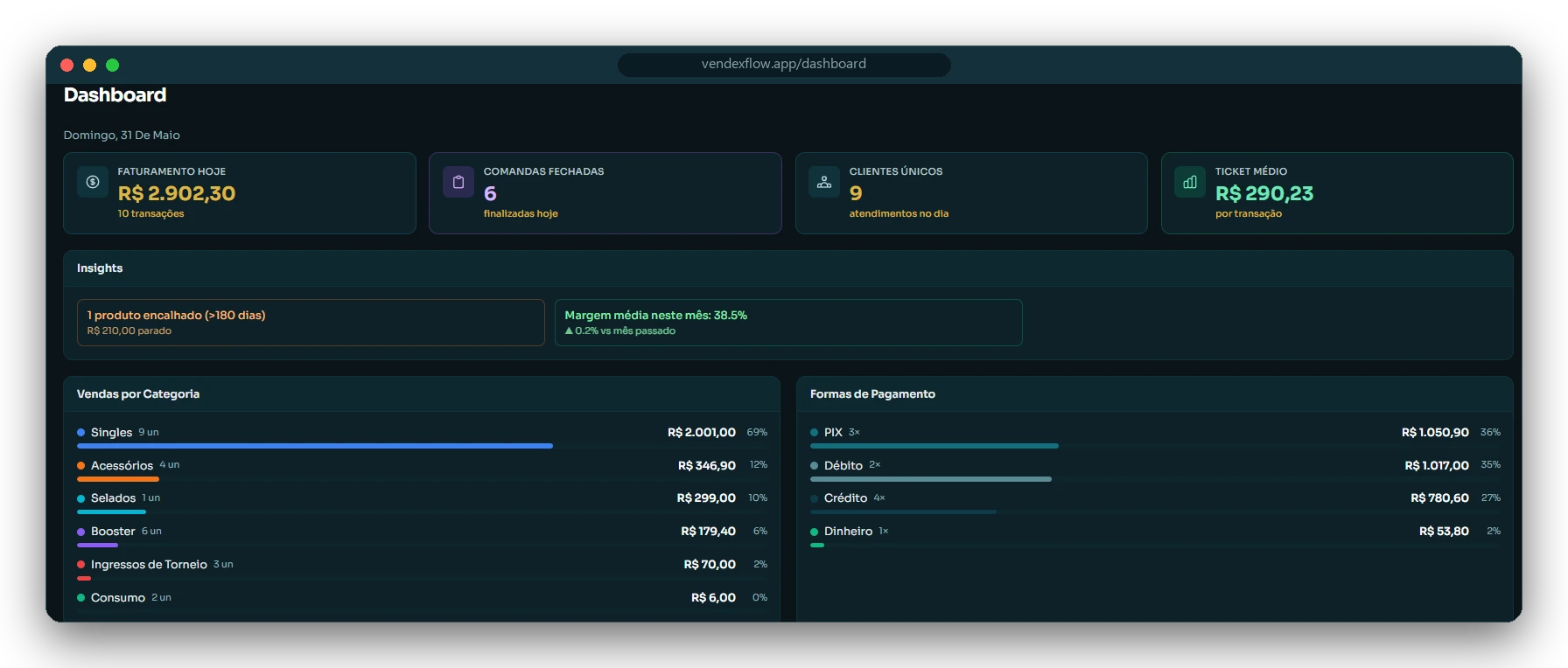Click the 'R$ 210,00 parado' text
This screenshot has height=668, width=1568.
pyautogui.click(x=129, y=331)
